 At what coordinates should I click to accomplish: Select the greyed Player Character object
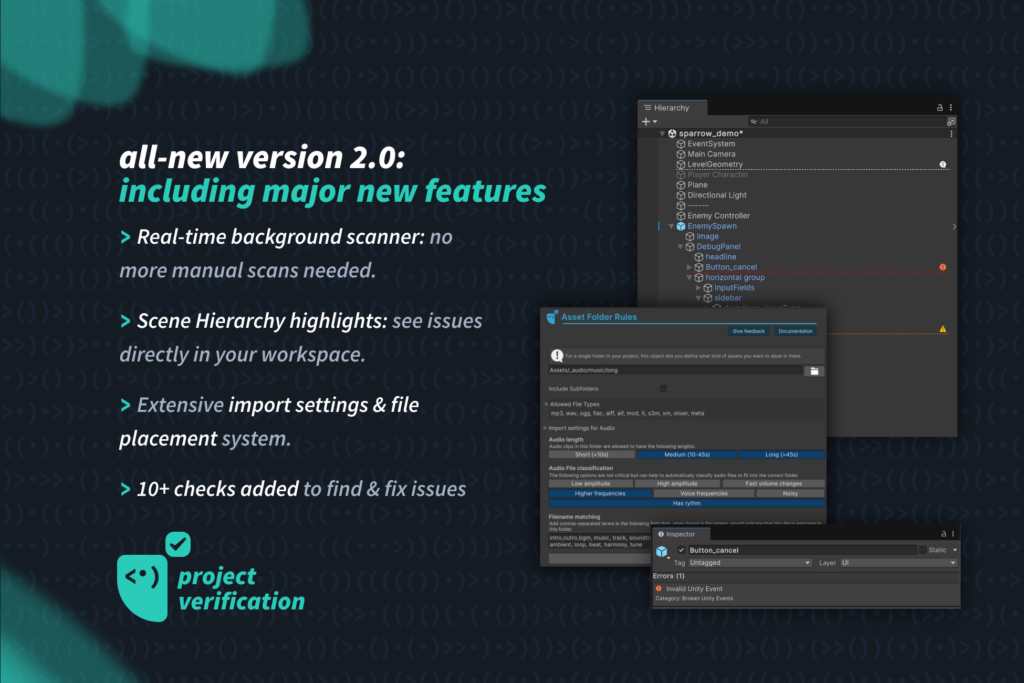pyautogui.click(x=718, y=174)
